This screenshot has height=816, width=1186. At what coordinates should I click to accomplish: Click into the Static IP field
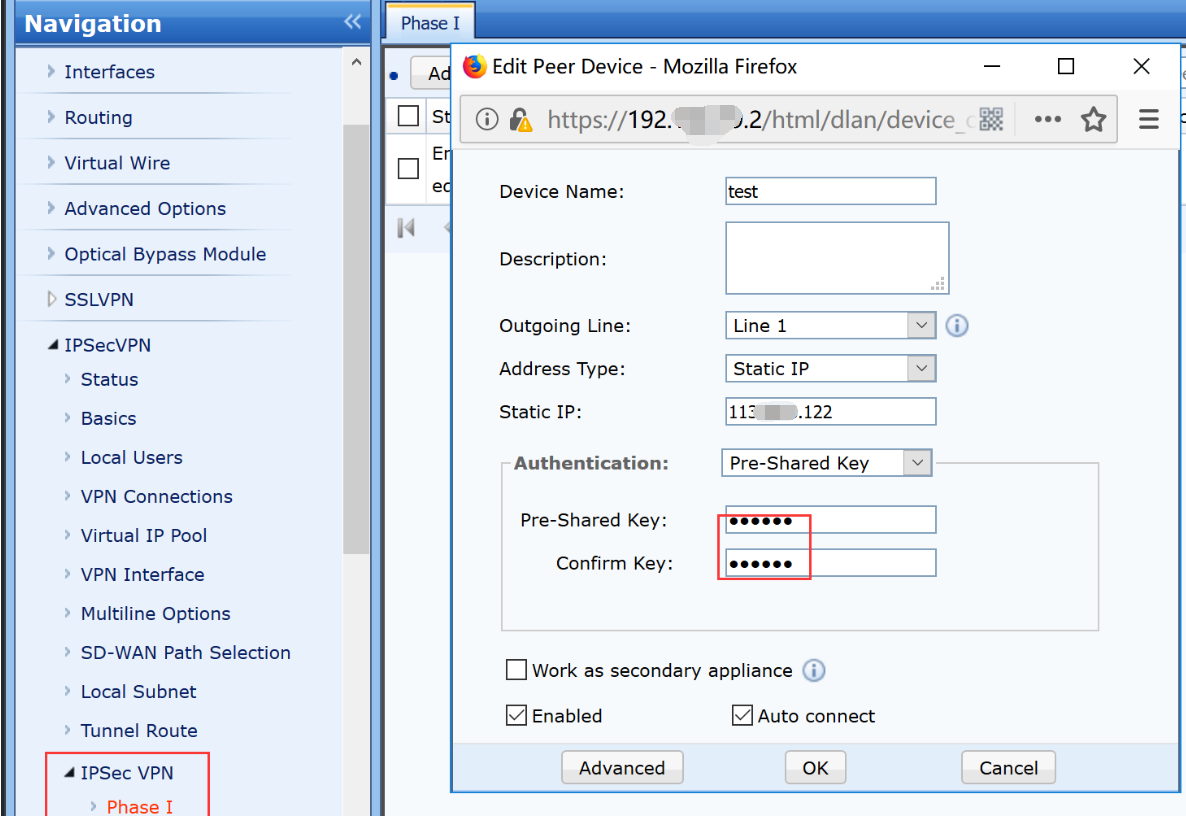click(x=830, y=411)
